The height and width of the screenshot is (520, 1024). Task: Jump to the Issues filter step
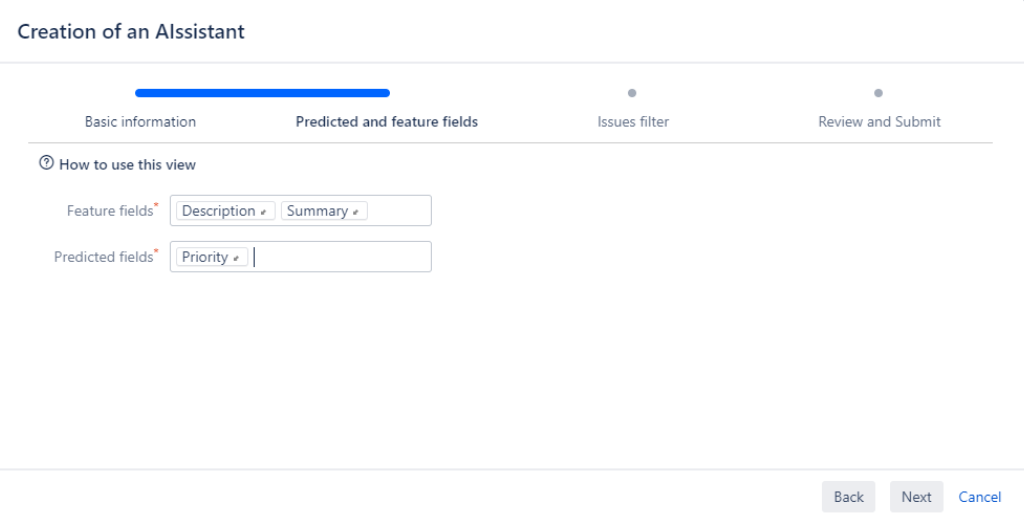633,122
